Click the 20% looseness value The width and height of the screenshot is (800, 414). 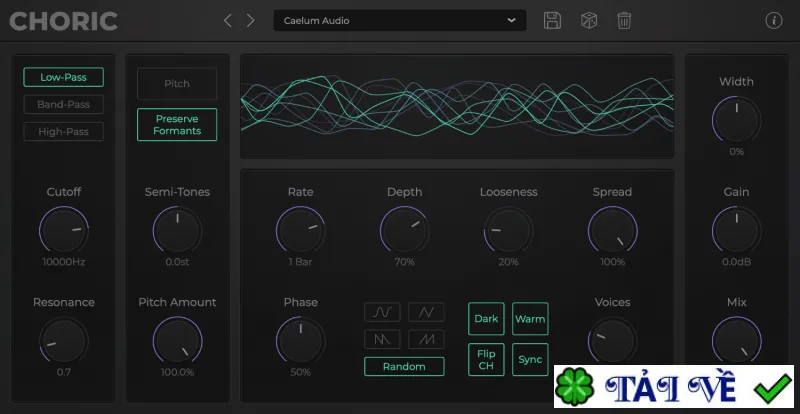(x=509, y=262)
